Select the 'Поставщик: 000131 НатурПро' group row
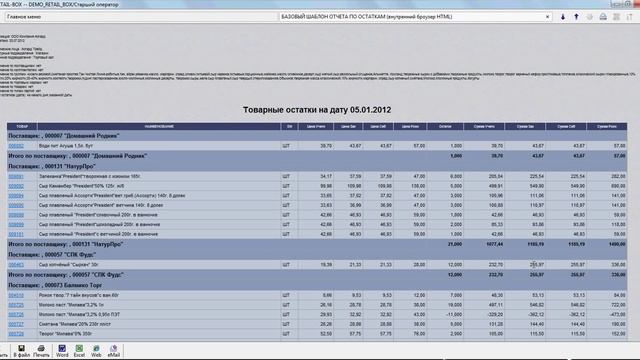Screen dimensions: 640x360 point(317,166)
